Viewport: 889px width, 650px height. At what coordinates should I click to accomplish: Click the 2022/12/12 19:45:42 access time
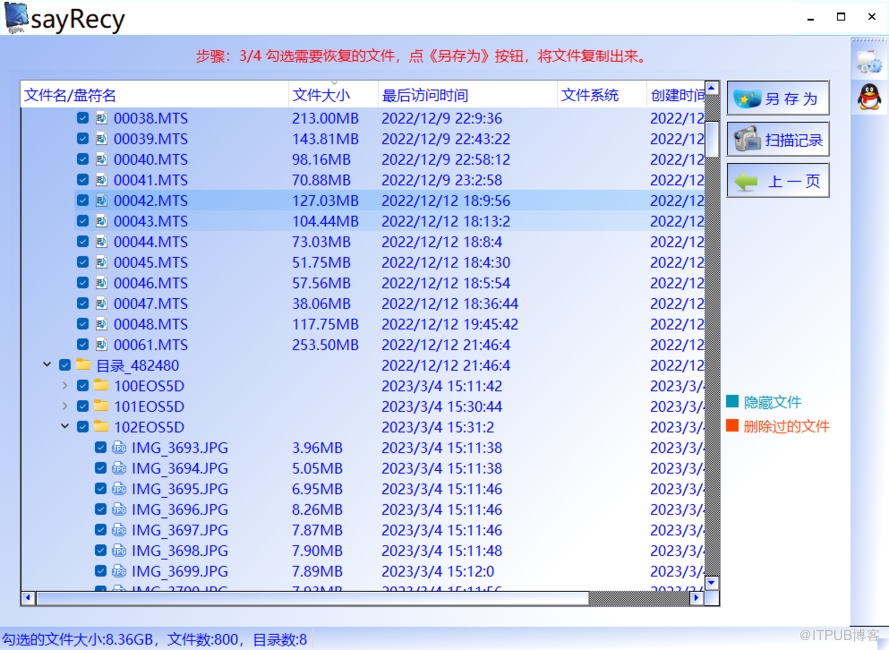tap(450, 324)
